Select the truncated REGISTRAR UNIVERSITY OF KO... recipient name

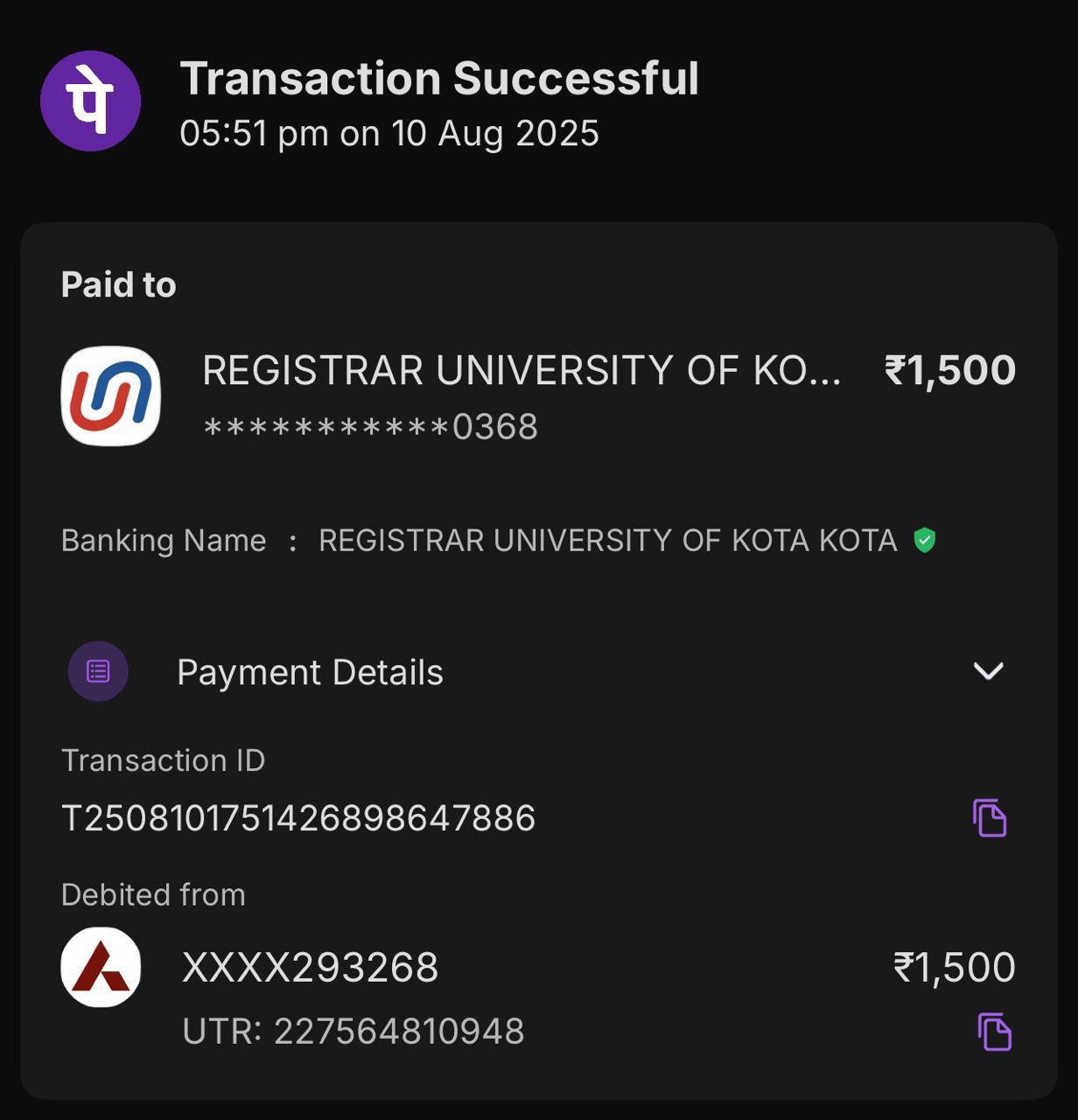521,371
